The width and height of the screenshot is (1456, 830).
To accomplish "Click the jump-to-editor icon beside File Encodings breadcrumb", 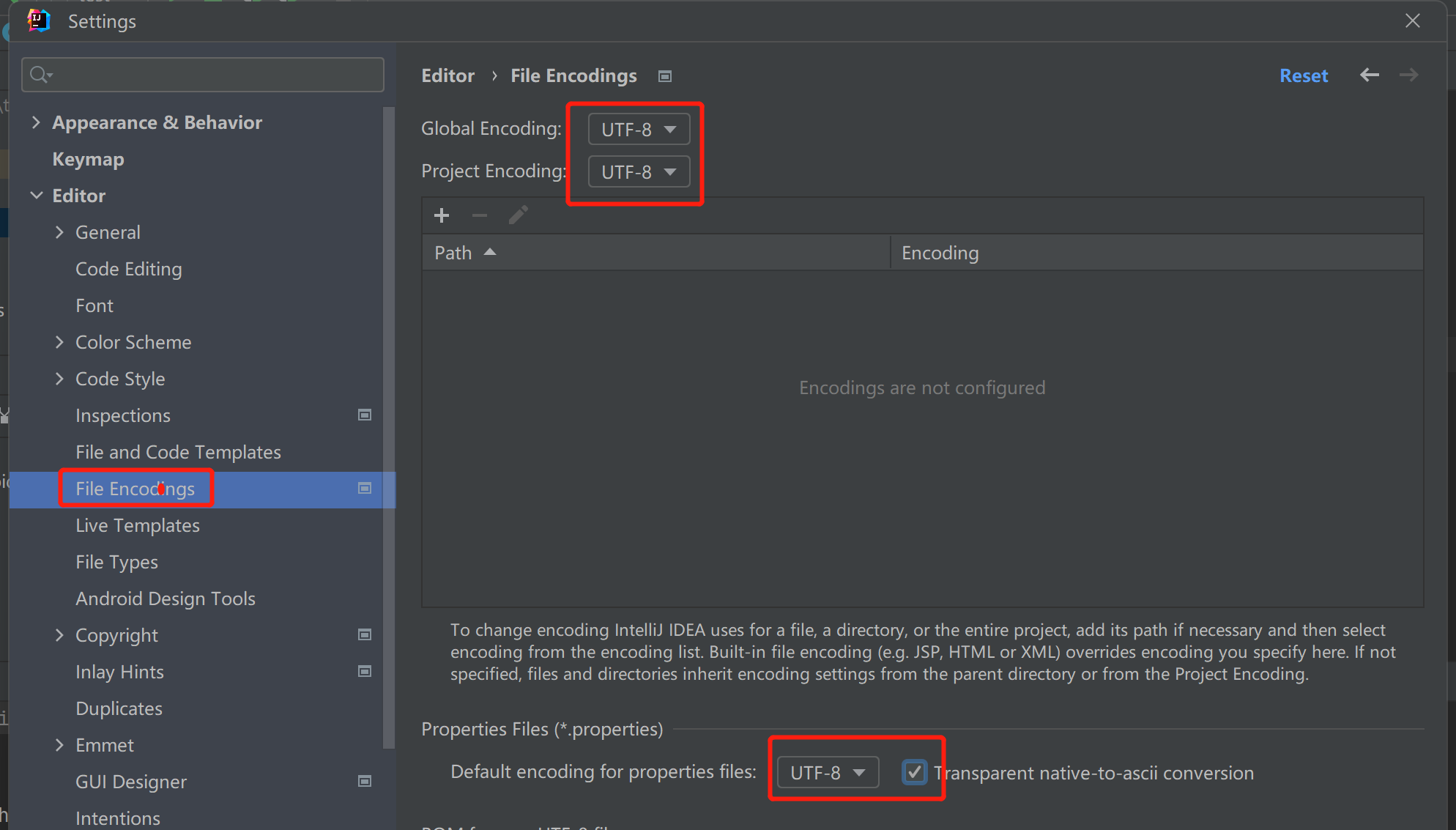I will (x=665, y=75).
